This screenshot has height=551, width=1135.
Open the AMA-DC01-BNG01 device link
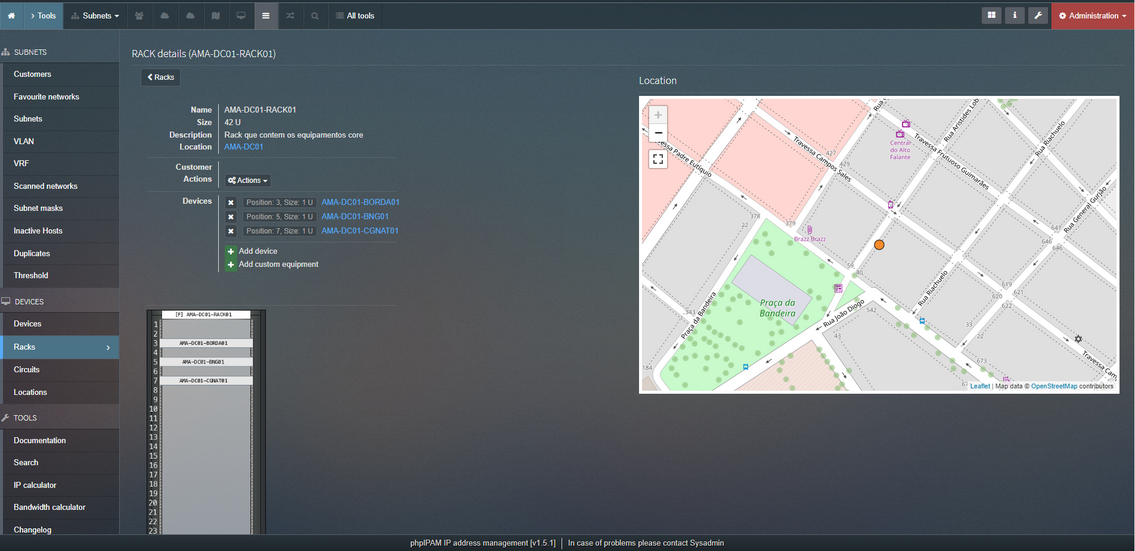(355, 216)
